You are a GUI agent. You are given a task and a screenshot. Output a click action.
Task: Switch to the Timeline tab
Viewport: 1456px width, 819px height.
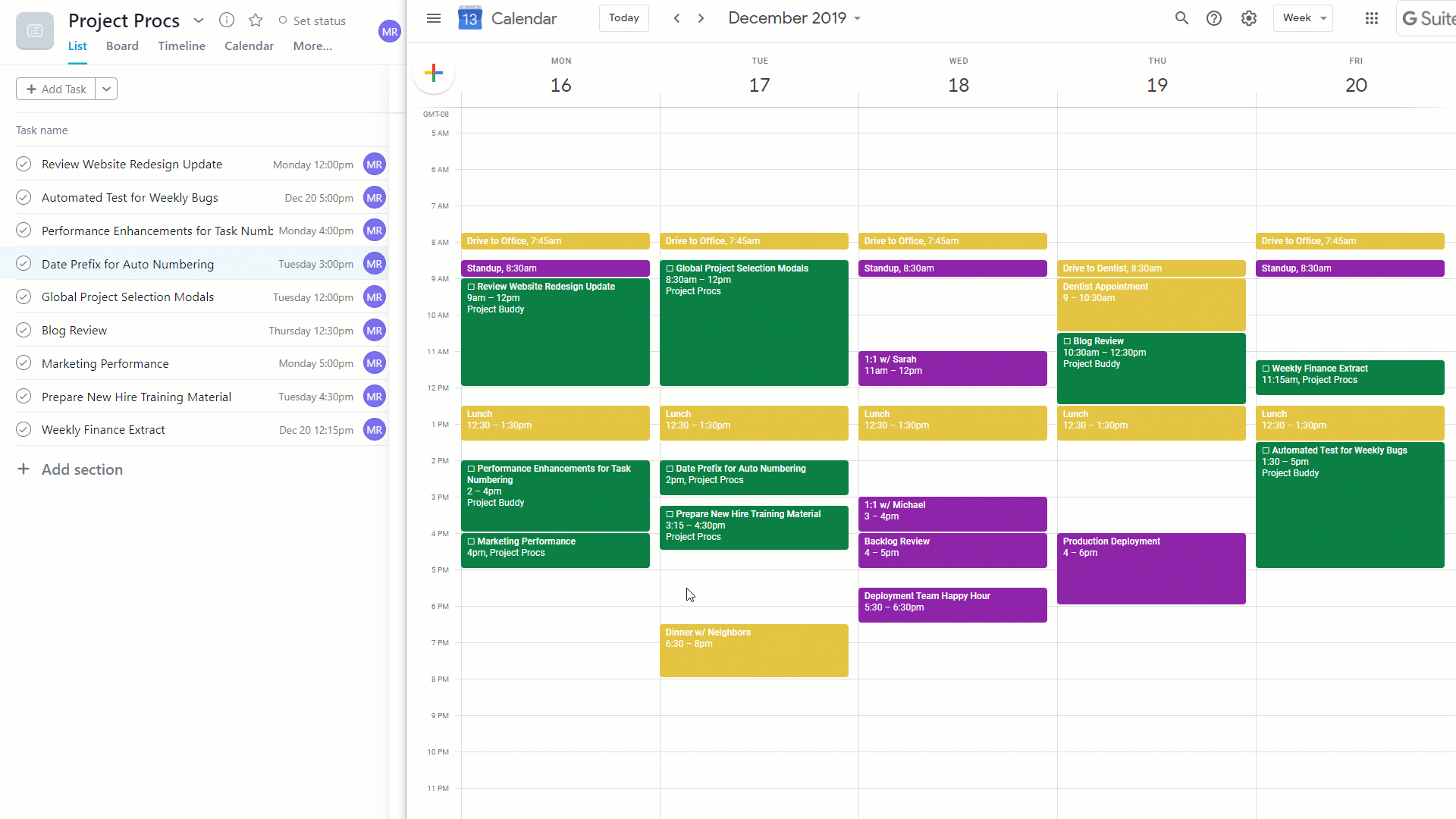181,45
